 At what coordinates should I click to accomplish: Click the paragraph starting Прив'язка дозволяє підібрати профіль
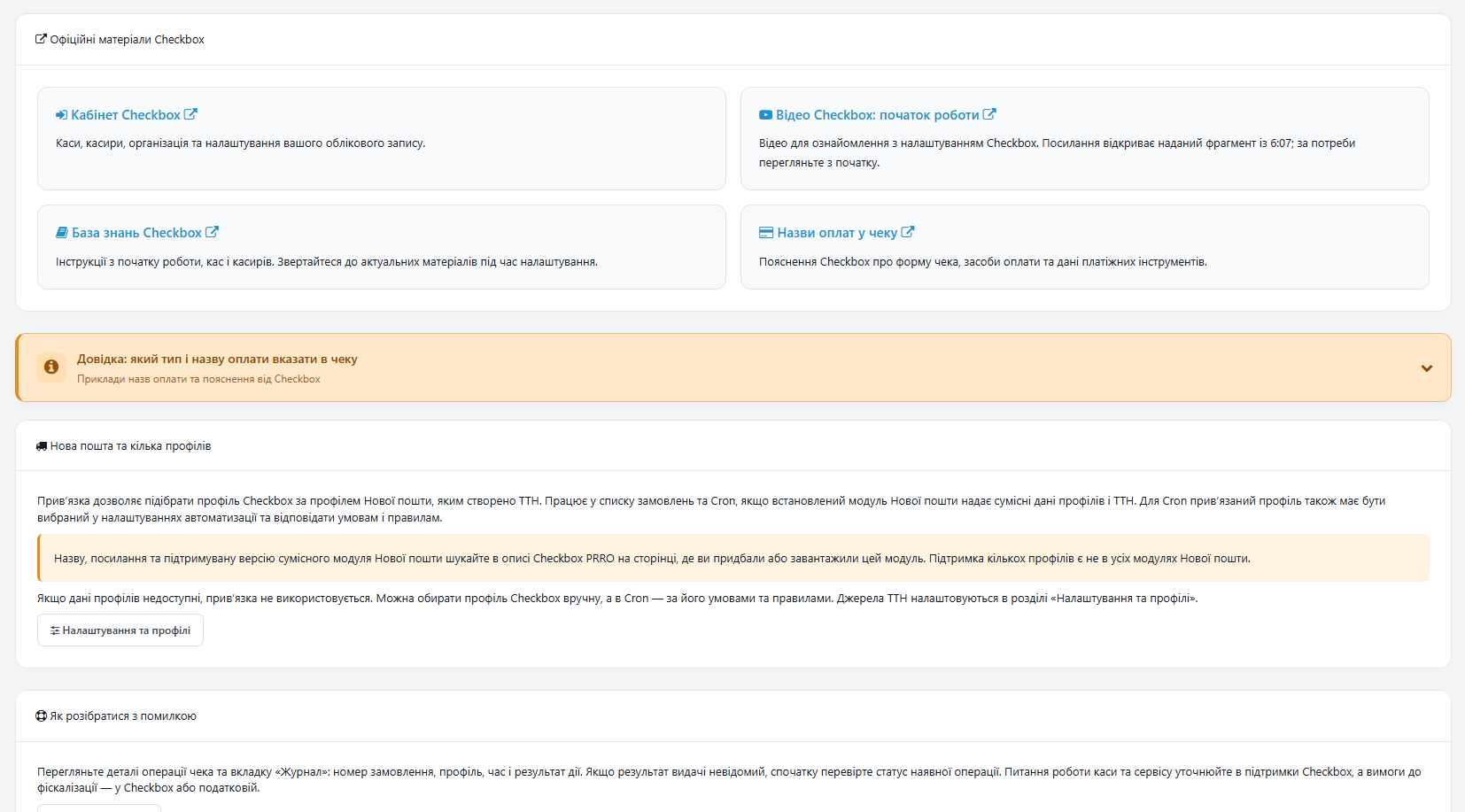711,509
